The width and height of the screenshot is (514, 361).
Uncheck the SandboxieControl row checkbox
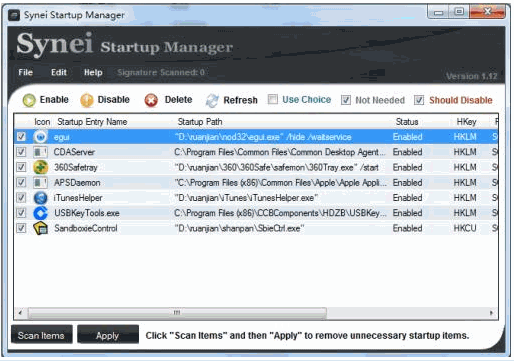click(x=21, y=228)
